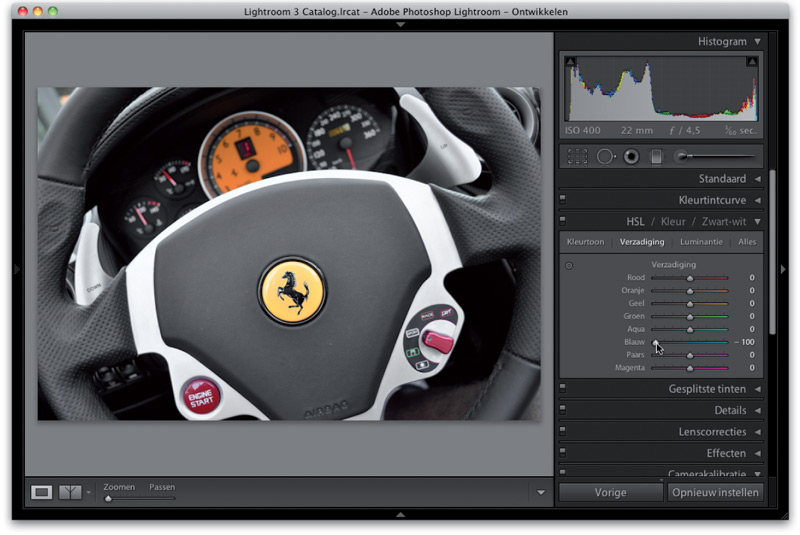Switch to Loupe view mode
This screenshot has height=535, width=800.
coord(41,492)
